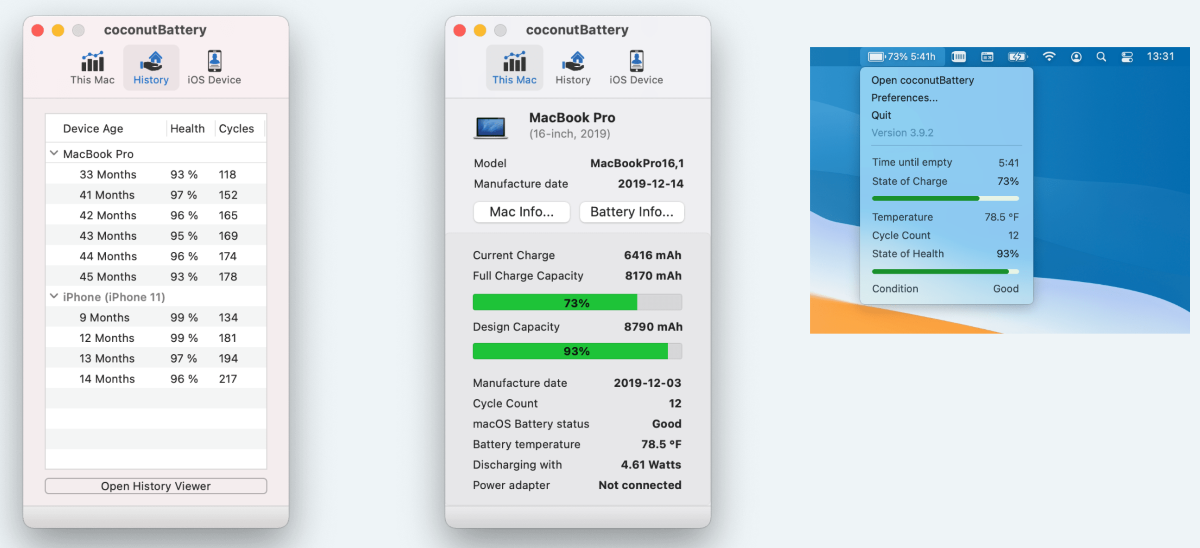Click Condition Good row in menu

tap(945, 289)
